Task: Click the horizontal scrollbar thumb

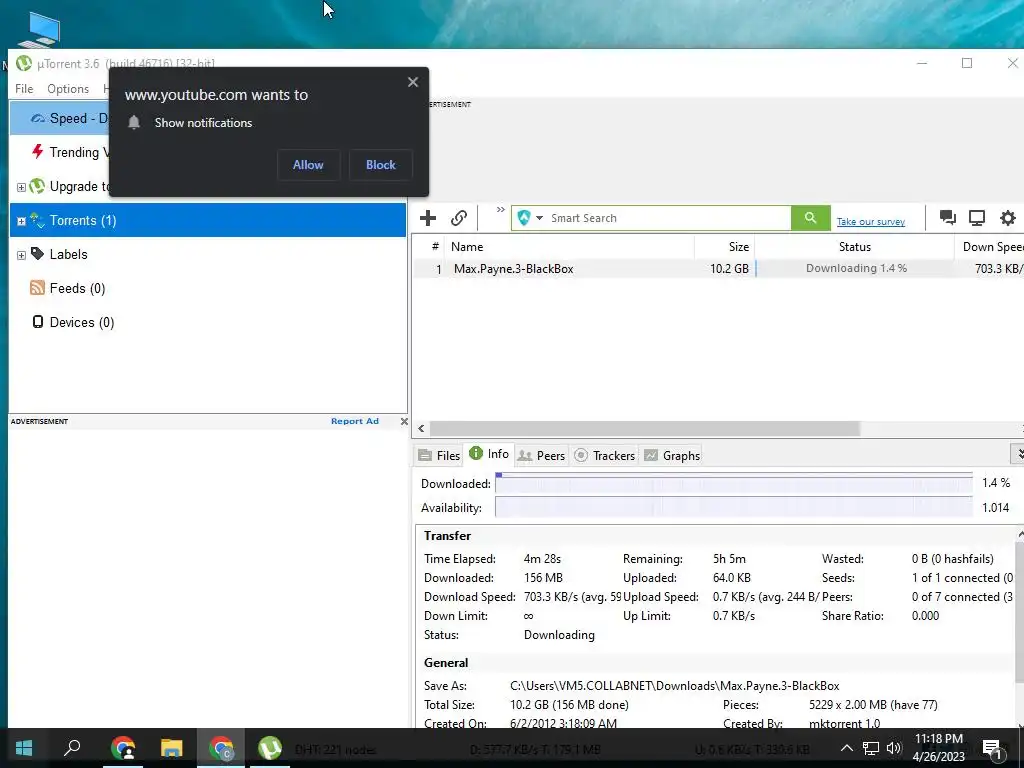Action: point(645,428)
